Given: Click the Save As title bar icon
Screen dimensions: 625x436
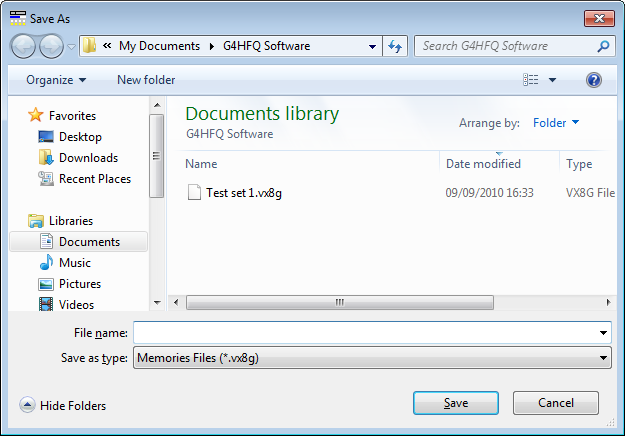Looking at the screenshot, I should [x=18, y=18].
